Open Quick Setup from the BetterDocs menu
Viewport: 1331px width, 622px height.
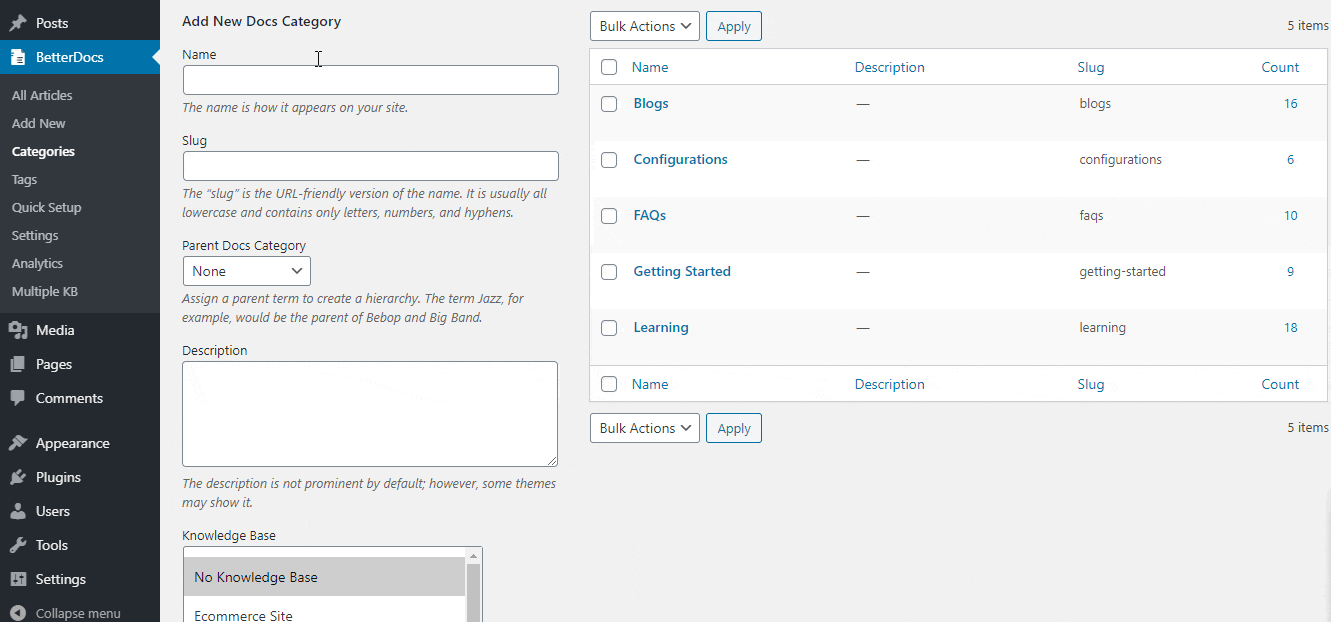(46, 207)
